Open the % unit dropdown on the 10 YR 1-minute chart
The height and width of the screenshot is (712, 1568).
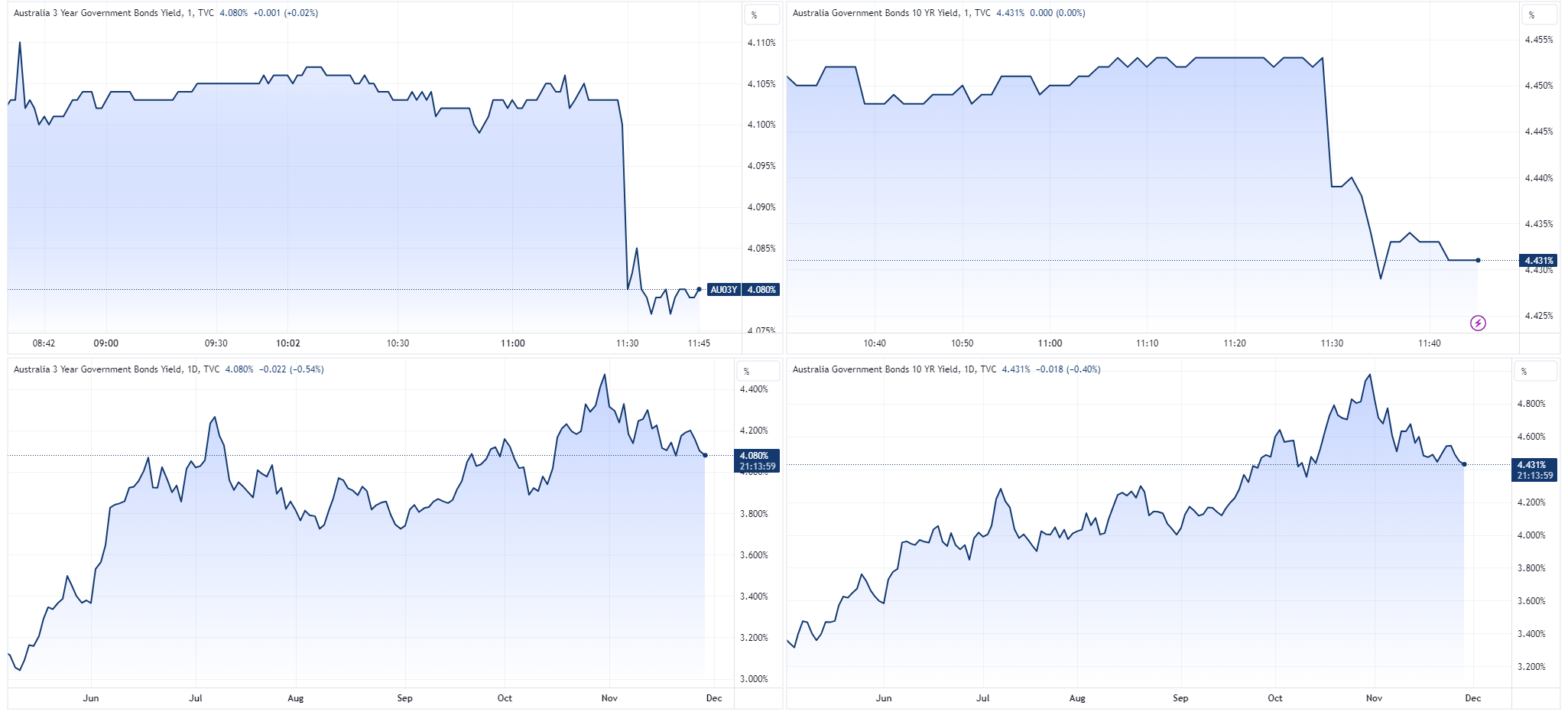pyautogui.click(x=1538, y=15)
